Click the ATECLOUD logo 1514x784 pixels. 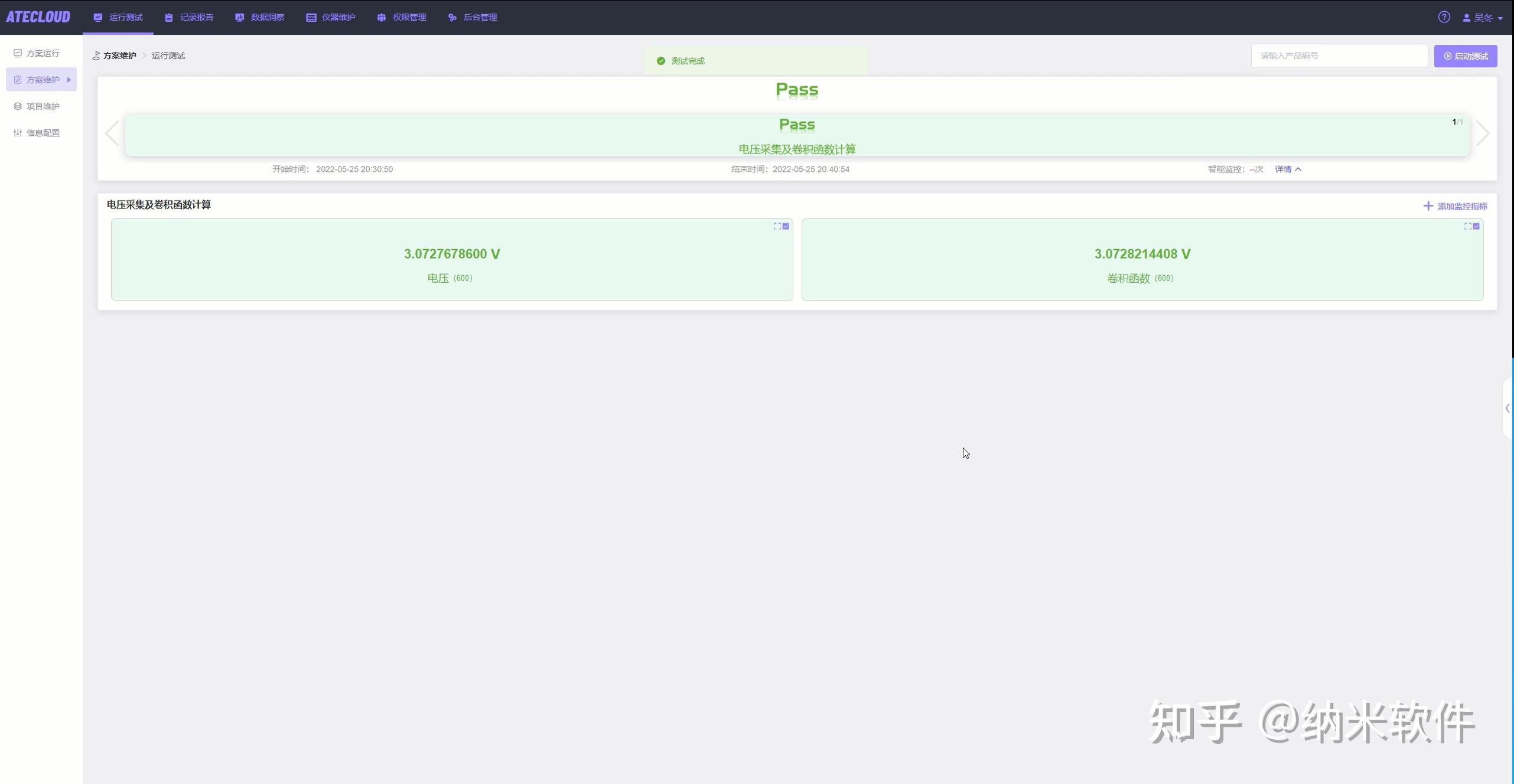click(x=38, y=17)
